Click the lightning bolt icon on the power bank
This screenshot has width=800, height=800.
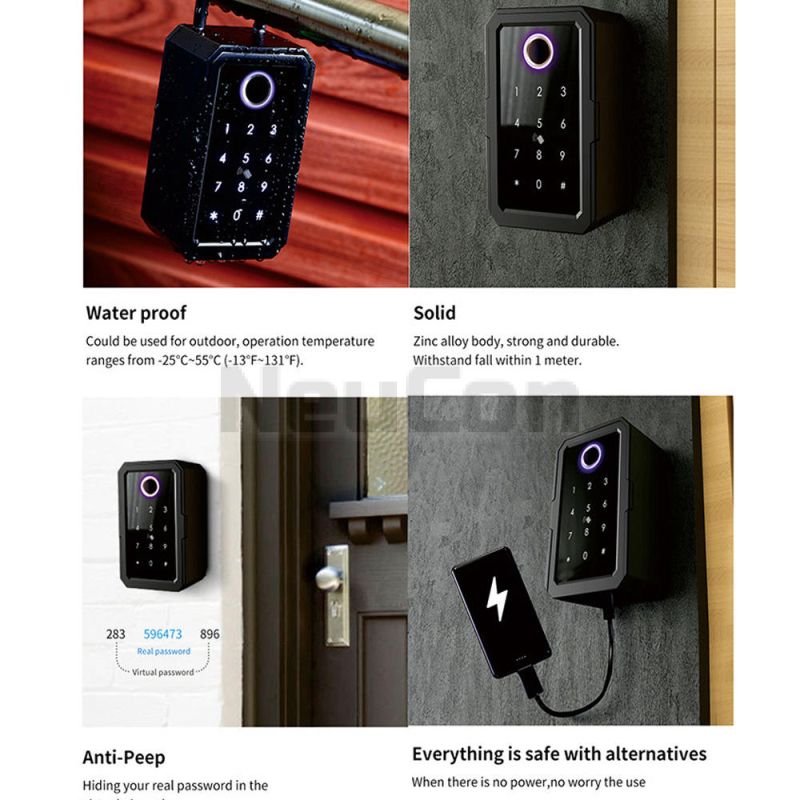tap(496, 599)
